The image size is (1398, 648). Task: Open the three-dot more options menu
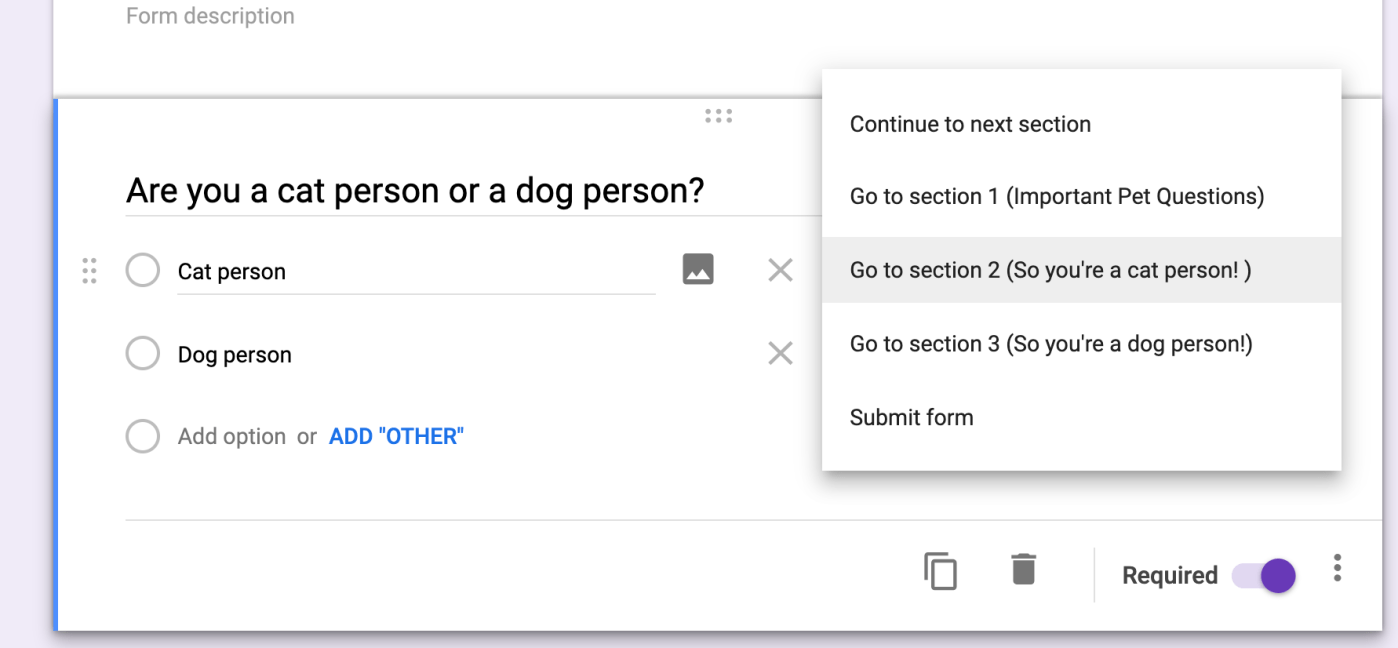tap(1337, 569)
